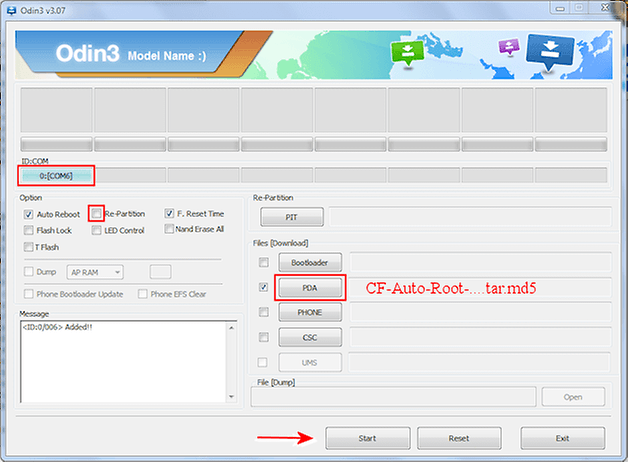Check the box beside UMS button
Screen dimensions: 628x462
263,362
